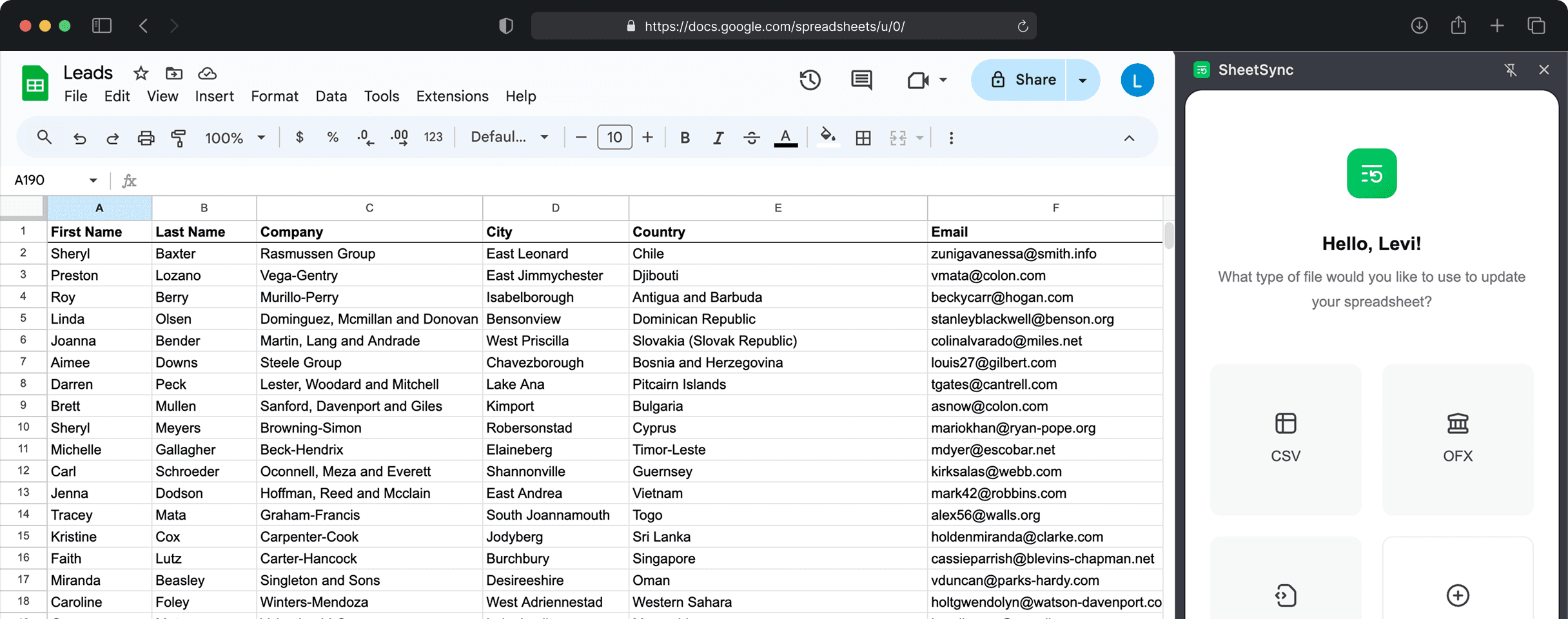The width and height of the screenshot is (1568, 619).
Task: Click the paint format roller icon
Action: (x=179, y=137)
